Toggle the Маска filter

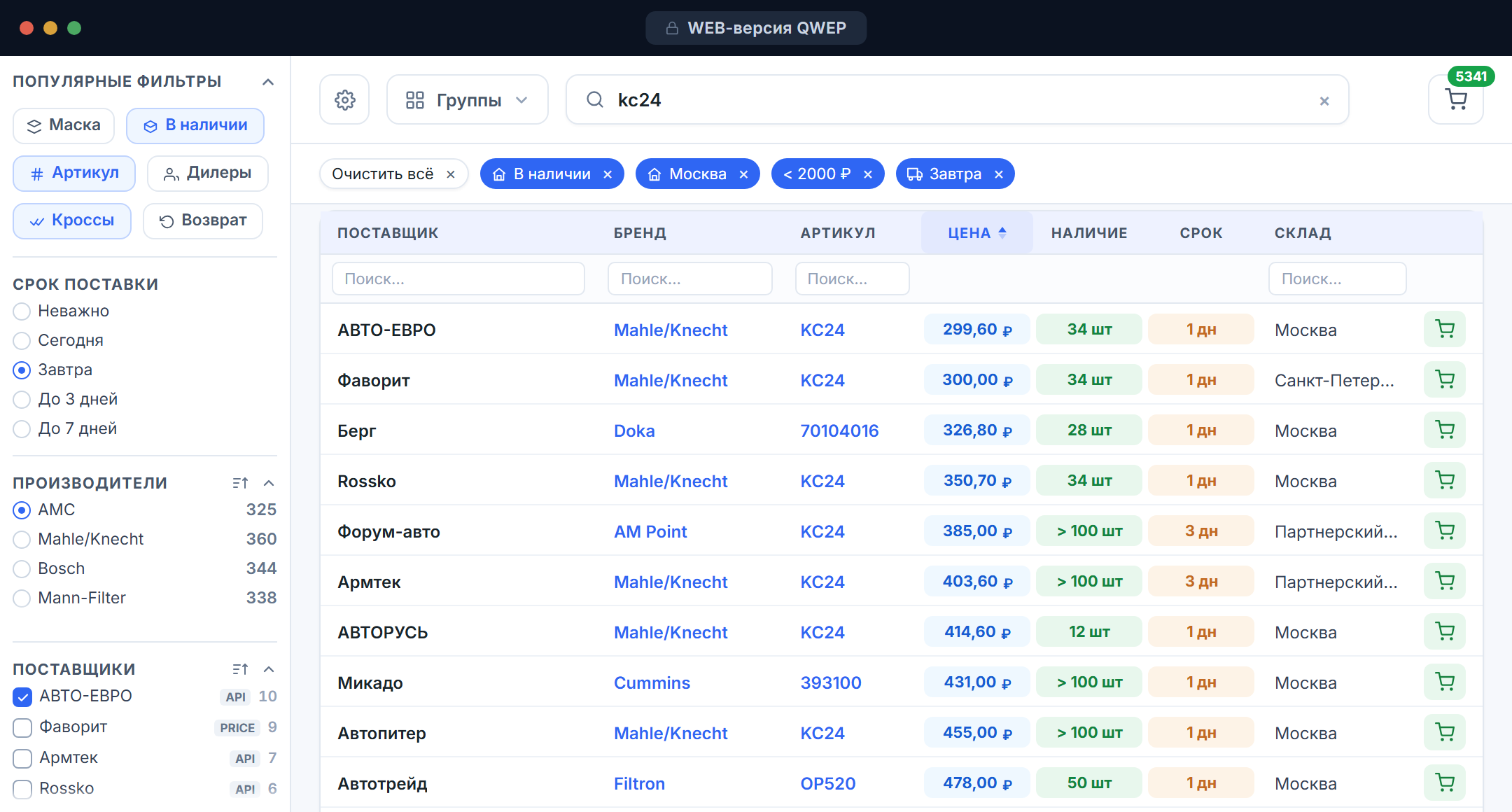click(64, 125)
